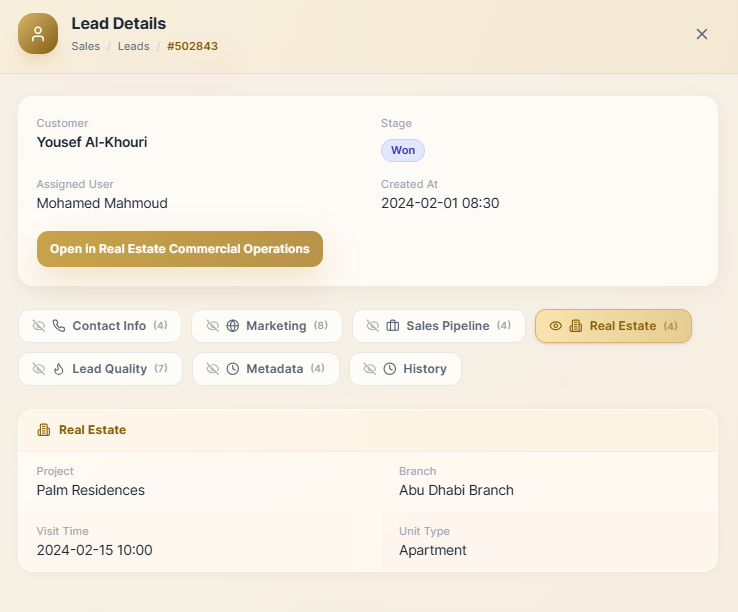Close the Lead Details panel

[702, 34]
